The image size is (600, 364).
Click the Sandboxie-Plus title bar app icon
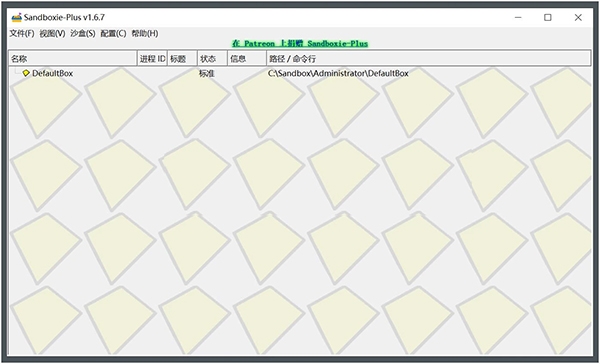16,18
